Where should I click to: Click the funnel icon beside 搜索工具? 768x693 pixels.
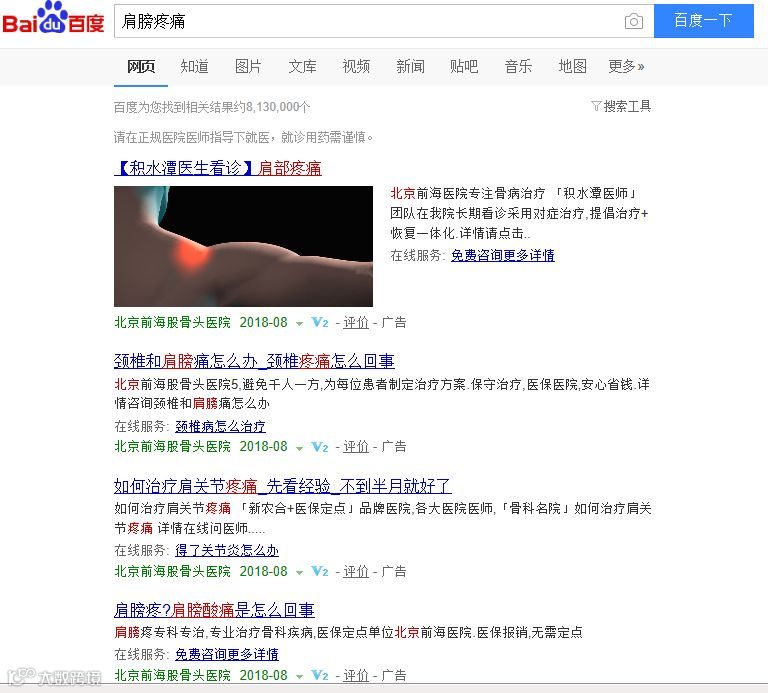click(x=596, y=106)
